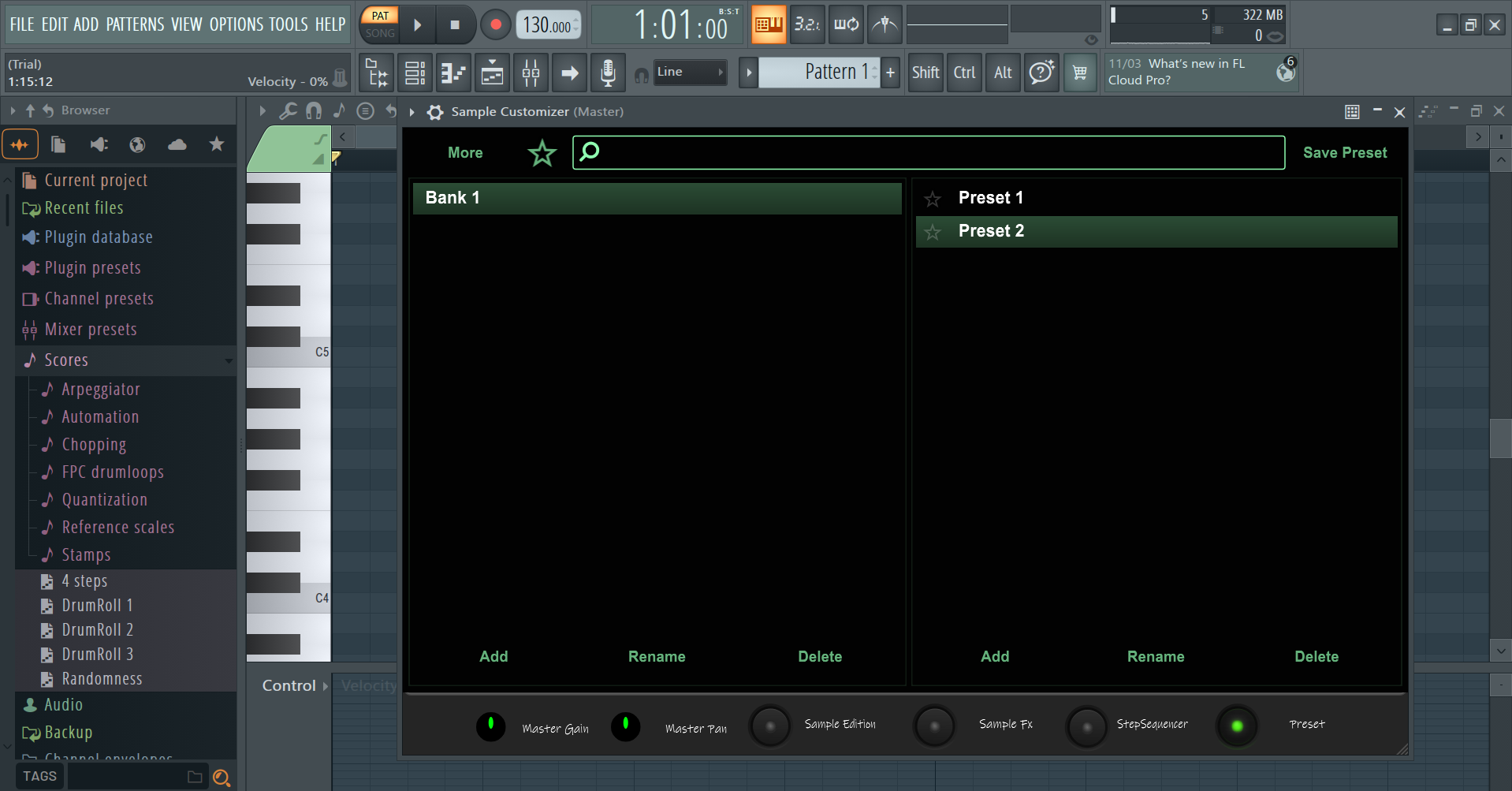
Task: Open the FL Cloud shopping cart
Action: [x=1080, y=72]
